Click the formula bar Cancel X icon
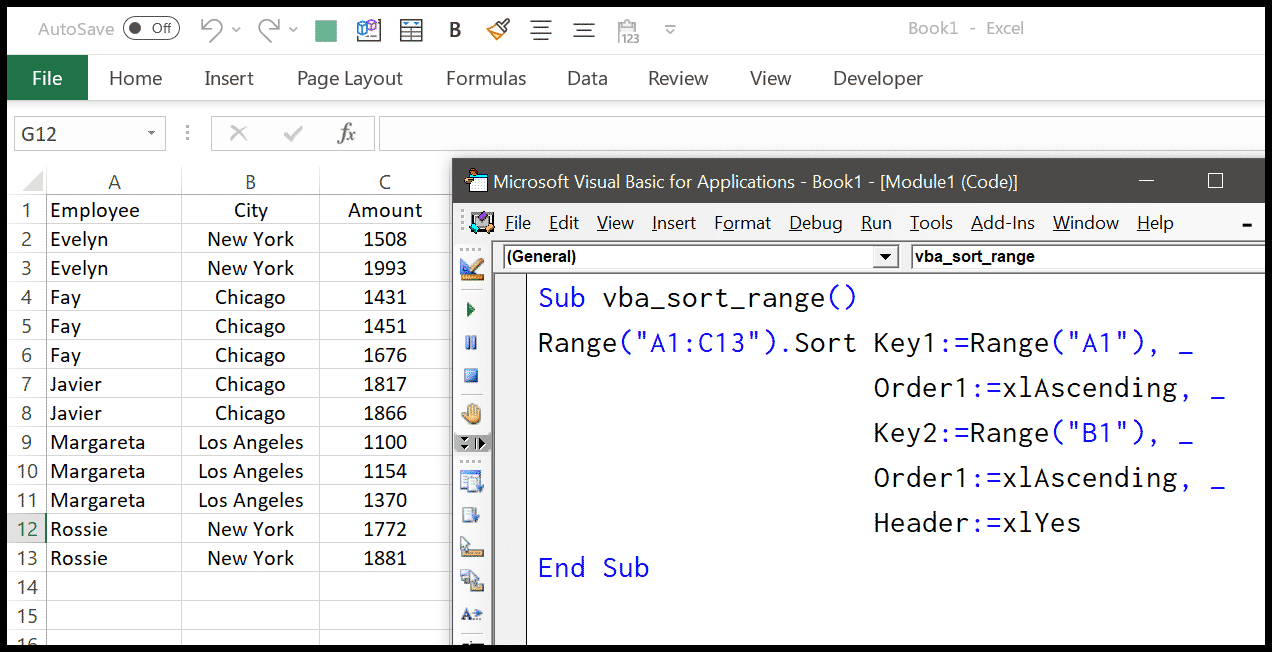The height and width of the screenshot is (652, 1272). point(238,133)
